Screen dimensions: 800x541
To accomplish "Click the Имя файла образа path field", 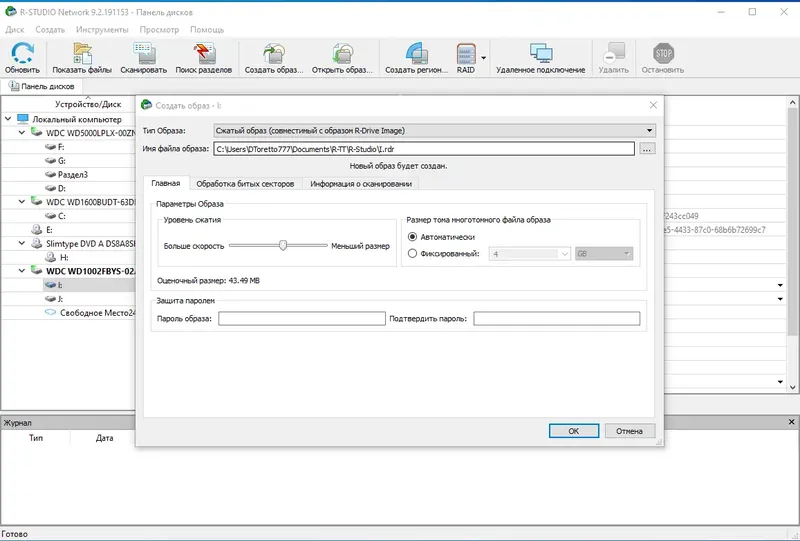I will click(x=424, y=149).
